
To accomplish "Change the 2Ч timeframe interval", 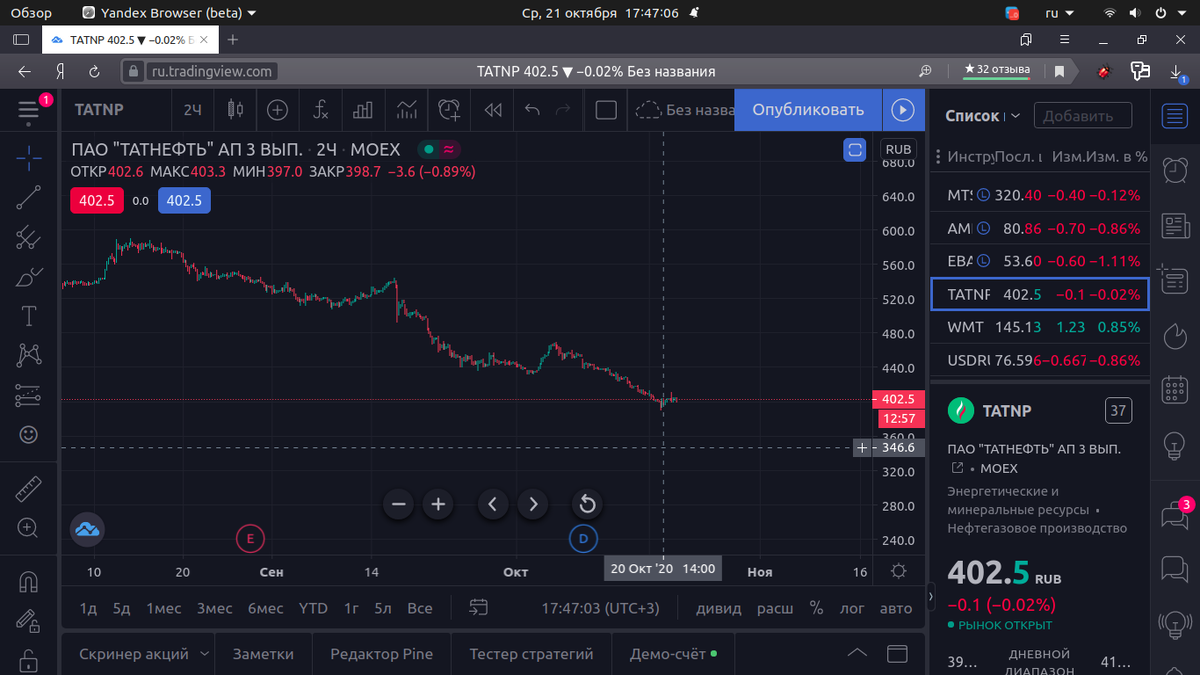I will [x=193, y=109].
